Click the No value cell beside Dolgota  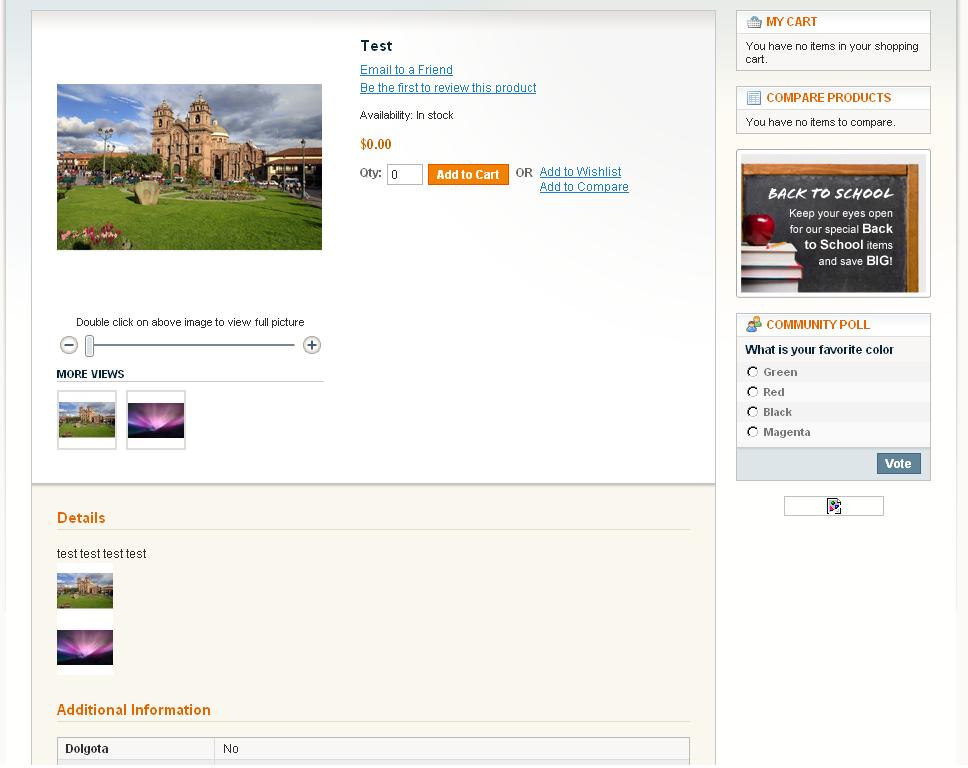[452, 749]
